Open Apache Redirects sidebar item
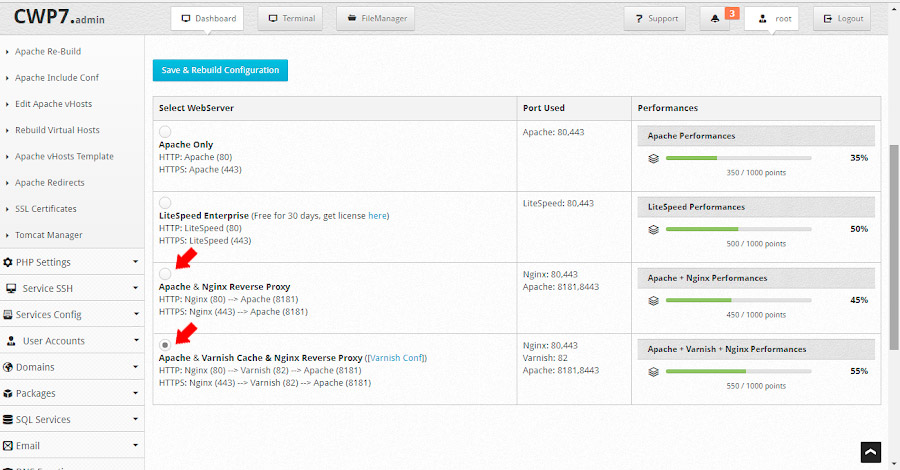 (x=49, y=182)
